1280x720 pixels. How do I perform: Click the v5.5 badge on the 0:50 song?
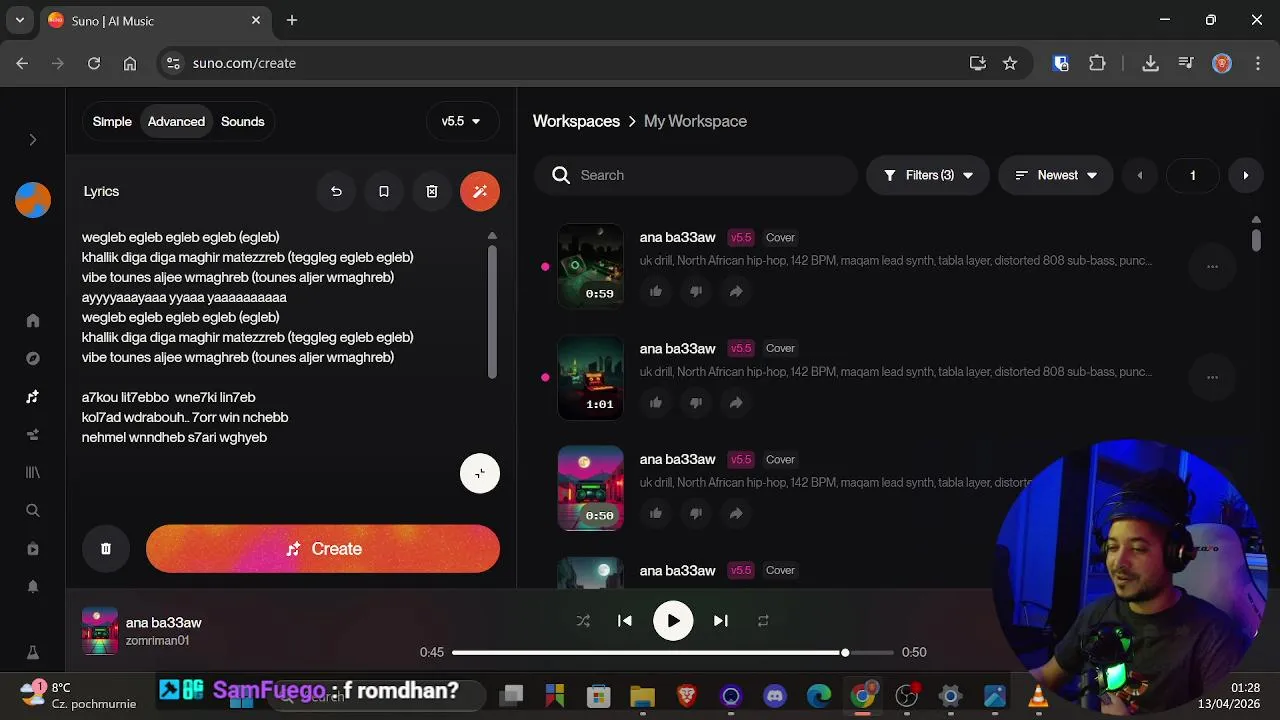coord(741,460)
